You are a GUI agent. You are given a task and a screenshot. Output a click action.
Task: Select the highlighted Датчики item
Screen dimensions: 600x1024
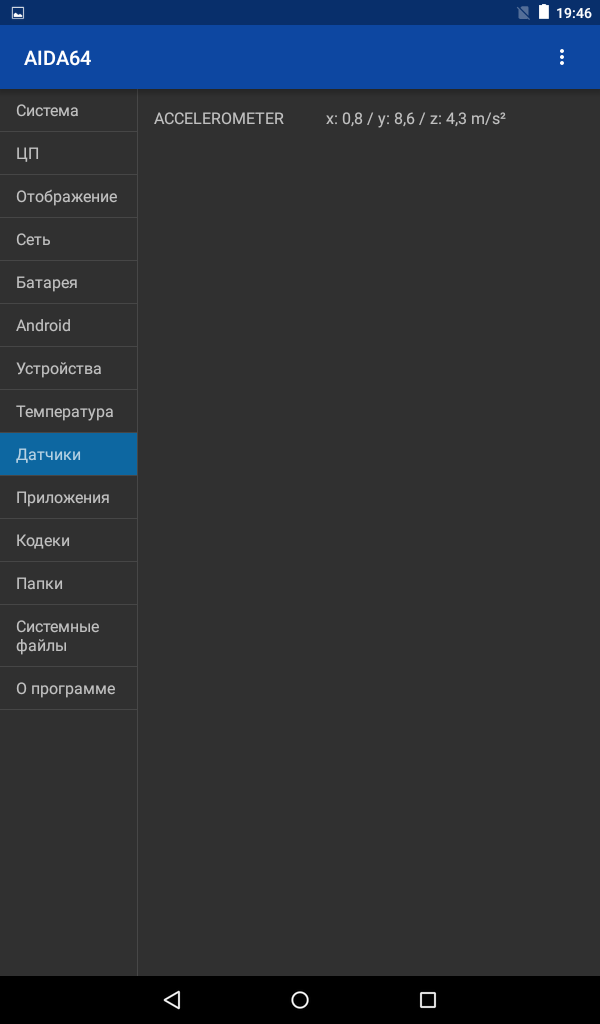point(69,455)
